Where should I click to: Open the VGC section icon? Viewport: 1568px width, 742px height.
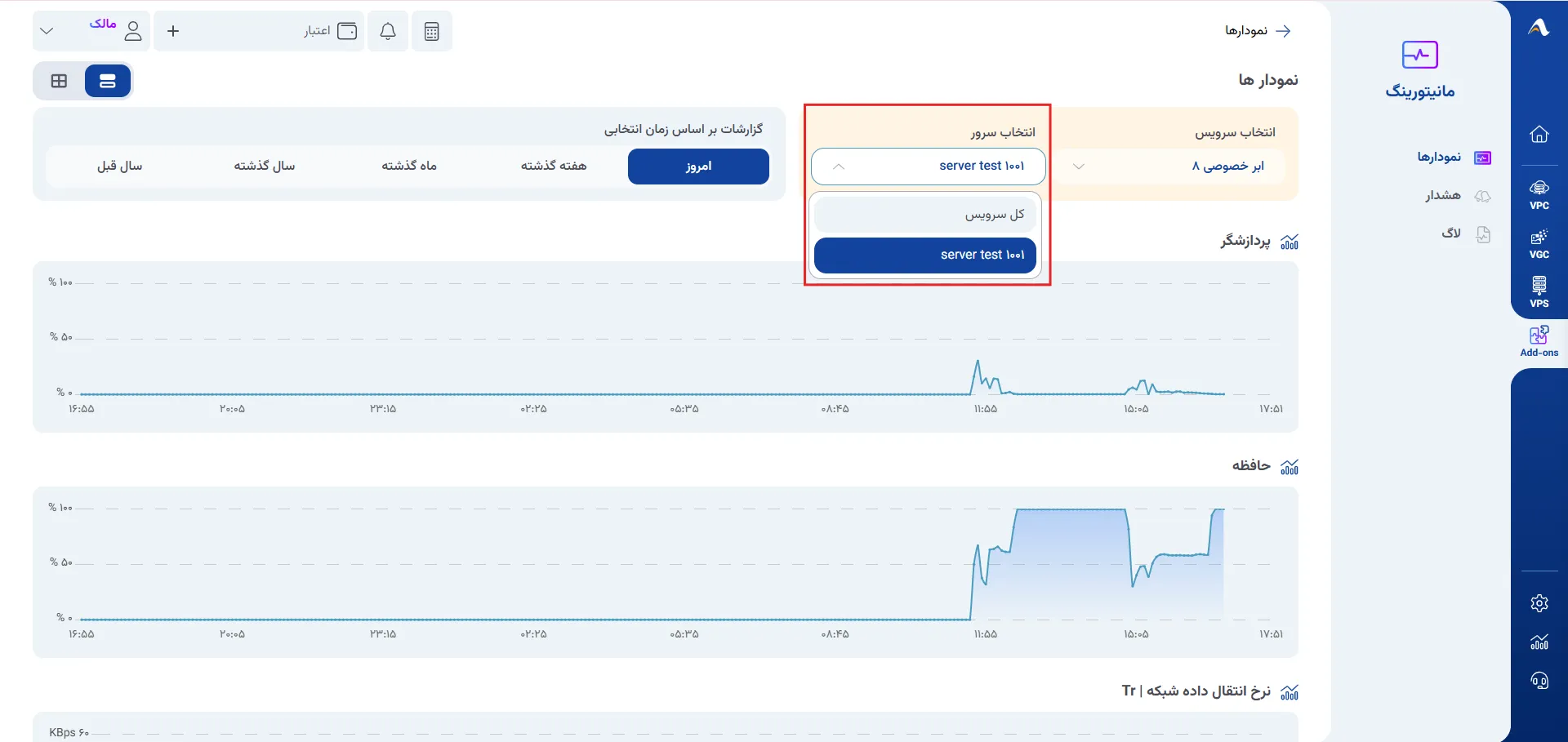pos(1539,244)
